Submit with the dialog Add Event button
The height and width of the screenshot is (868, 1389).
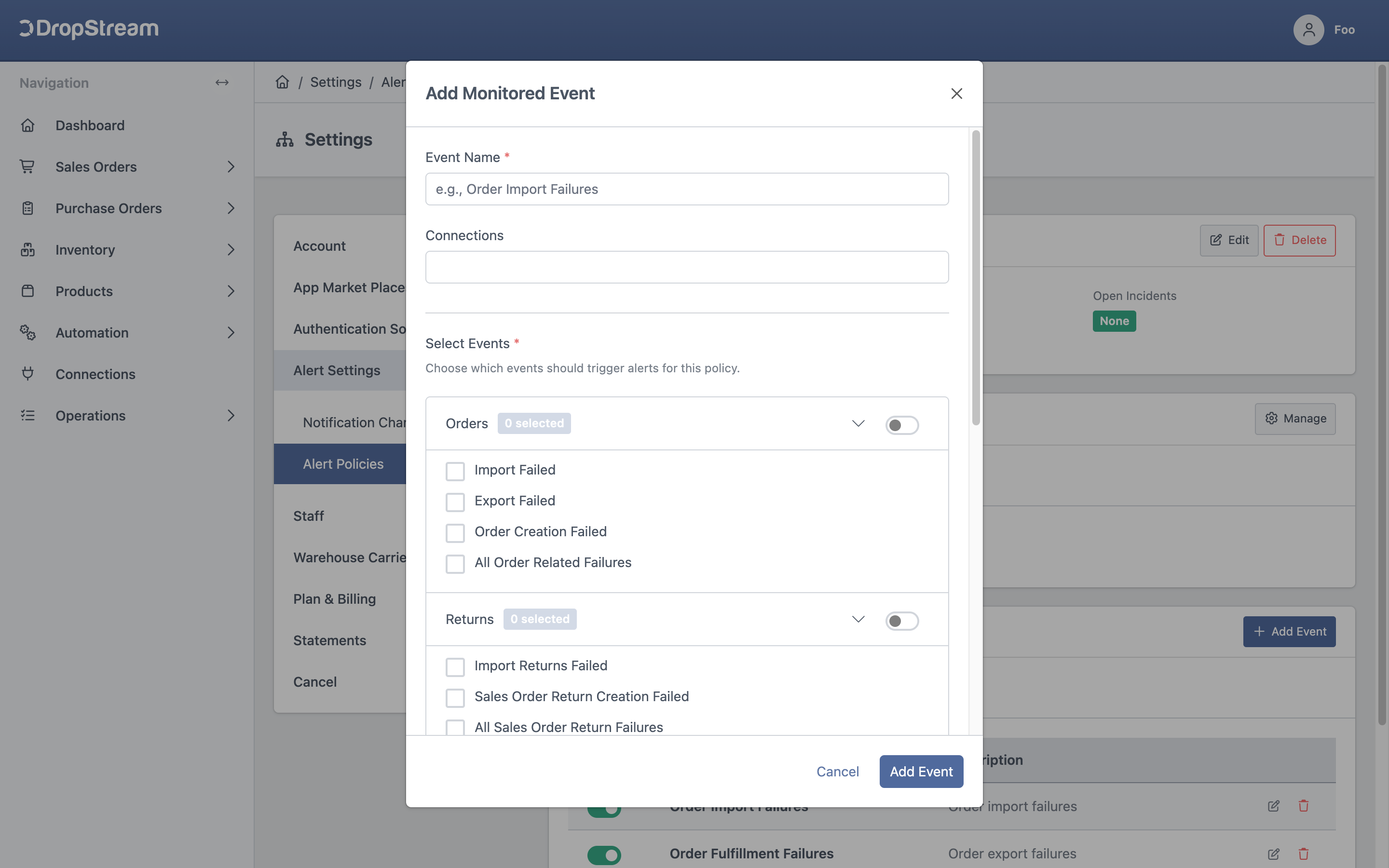click(921, 772)
